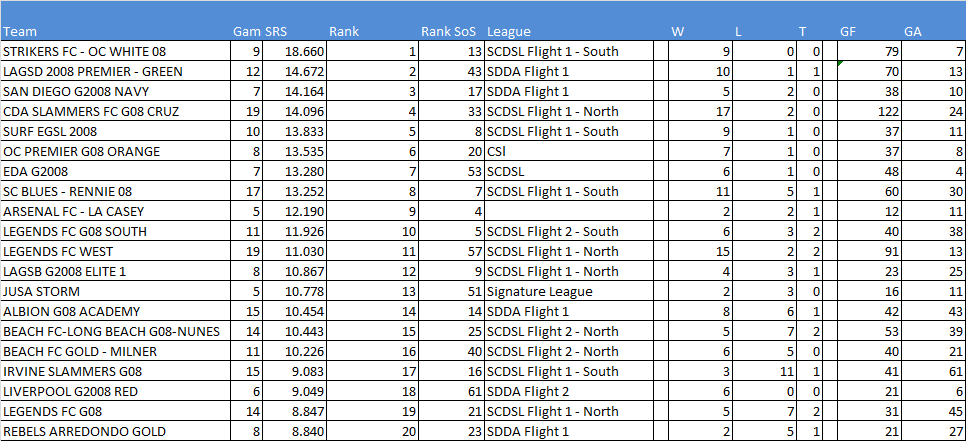Click the REBELS ARREDONDO GOLD cell
This screenshot has width=966, height=441.
click(x=115, y=432)
